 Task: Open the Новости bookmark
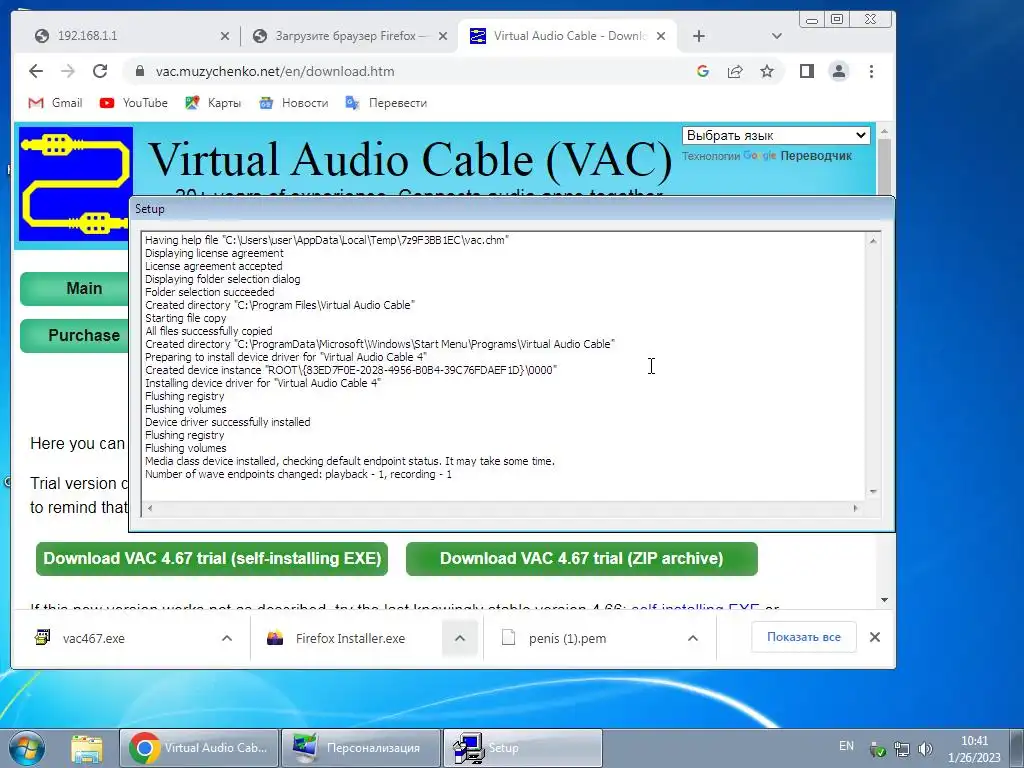(293, 103)
